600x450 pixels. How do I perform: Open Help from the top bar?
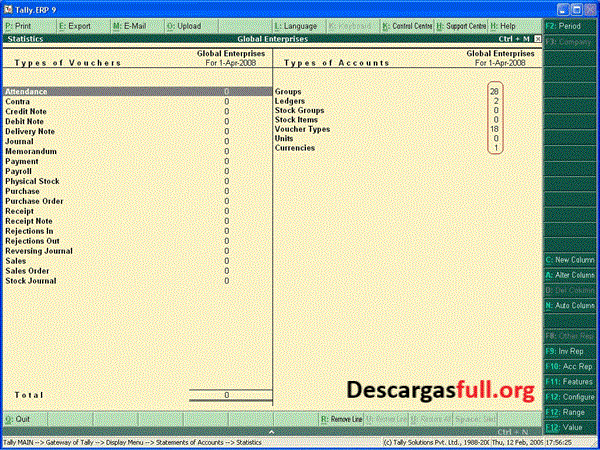tap(515, 26)
